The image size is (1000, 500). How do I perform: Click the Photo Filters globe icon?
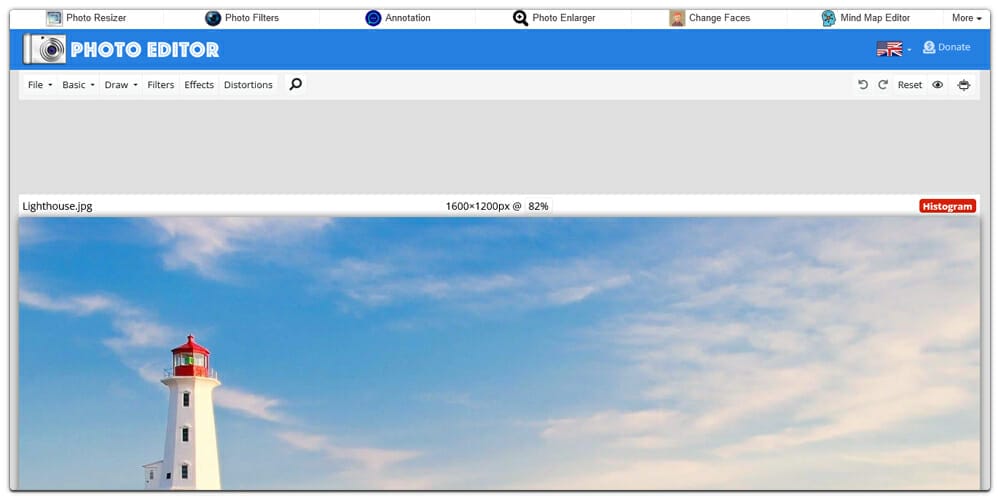pyautogui.click(x=213, y=18)
